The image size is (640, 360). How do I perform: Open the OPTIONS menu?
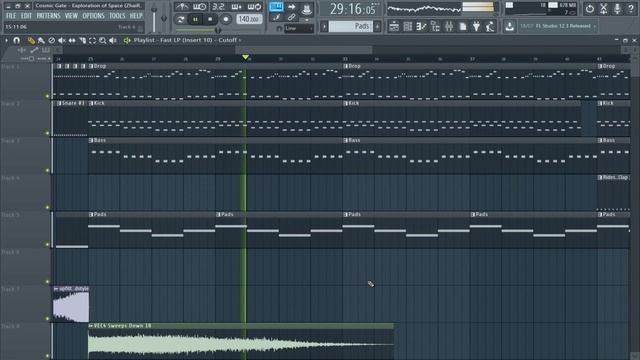point(93,16)
